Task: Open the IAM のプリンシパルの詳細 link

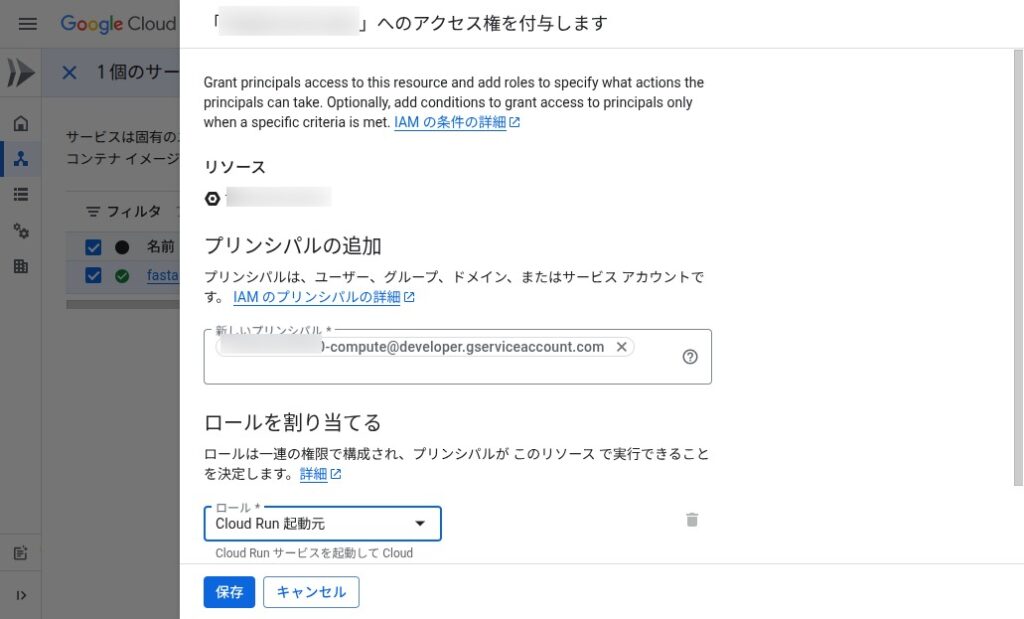Action: click(x=323, y=297)
